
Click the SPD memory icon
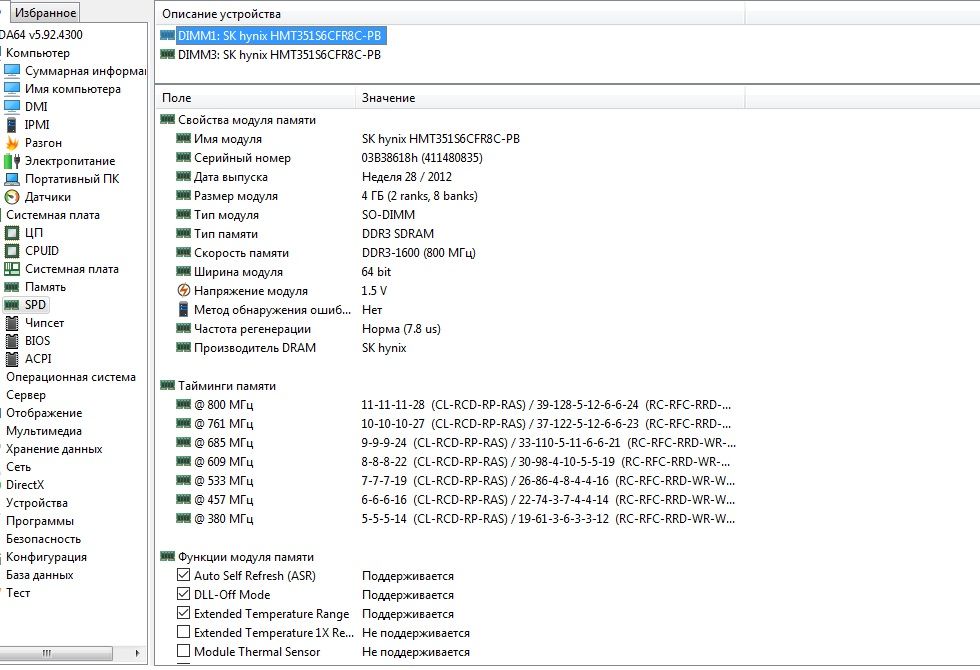[x=12, y=305]
